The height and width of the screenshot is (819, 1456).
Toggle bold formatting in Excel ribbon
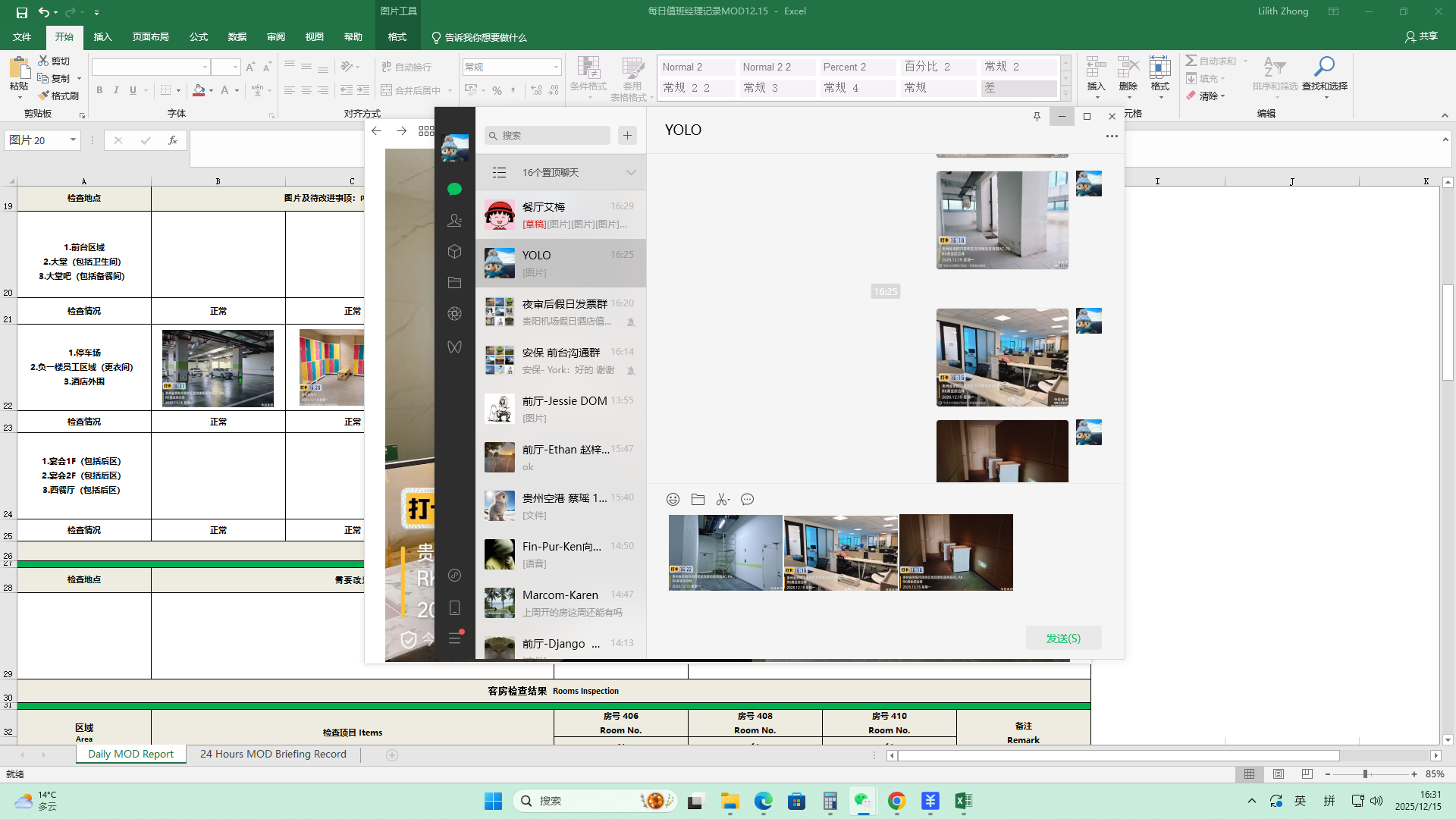(x=99, y=90)
